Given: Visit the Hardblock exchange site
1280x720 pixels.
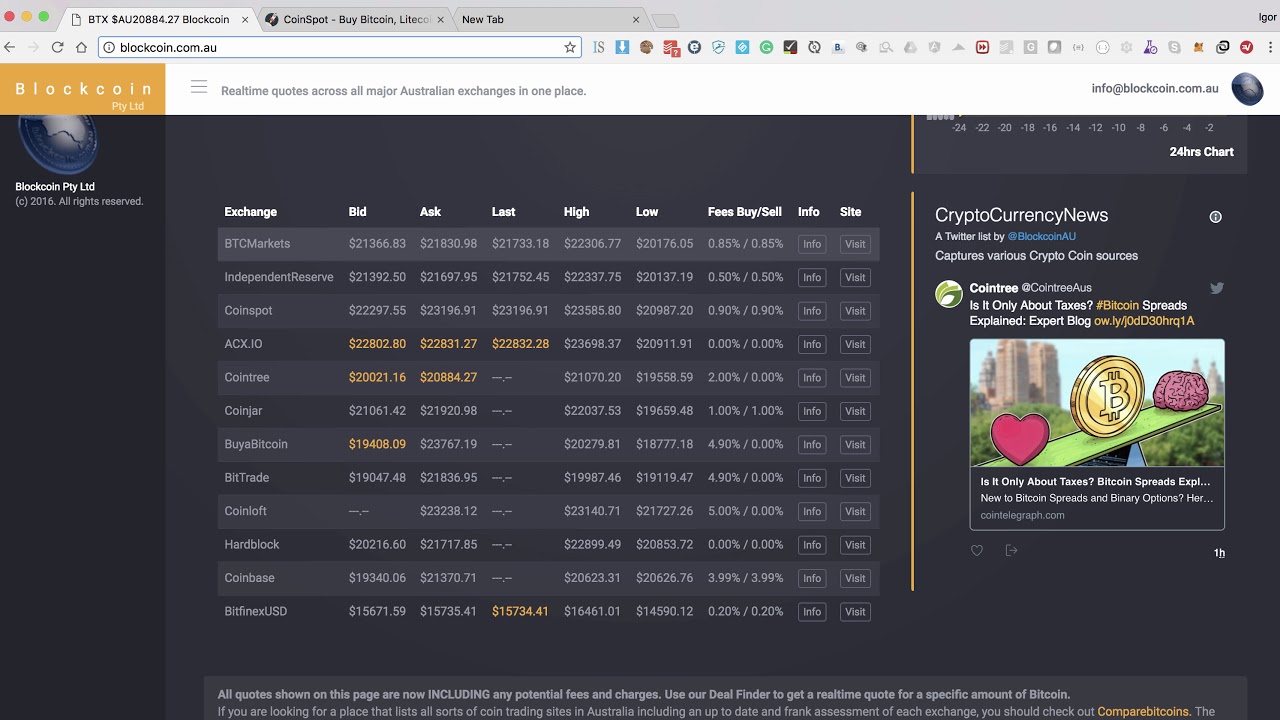Looking at the screenshot, I should coord(855,545).
